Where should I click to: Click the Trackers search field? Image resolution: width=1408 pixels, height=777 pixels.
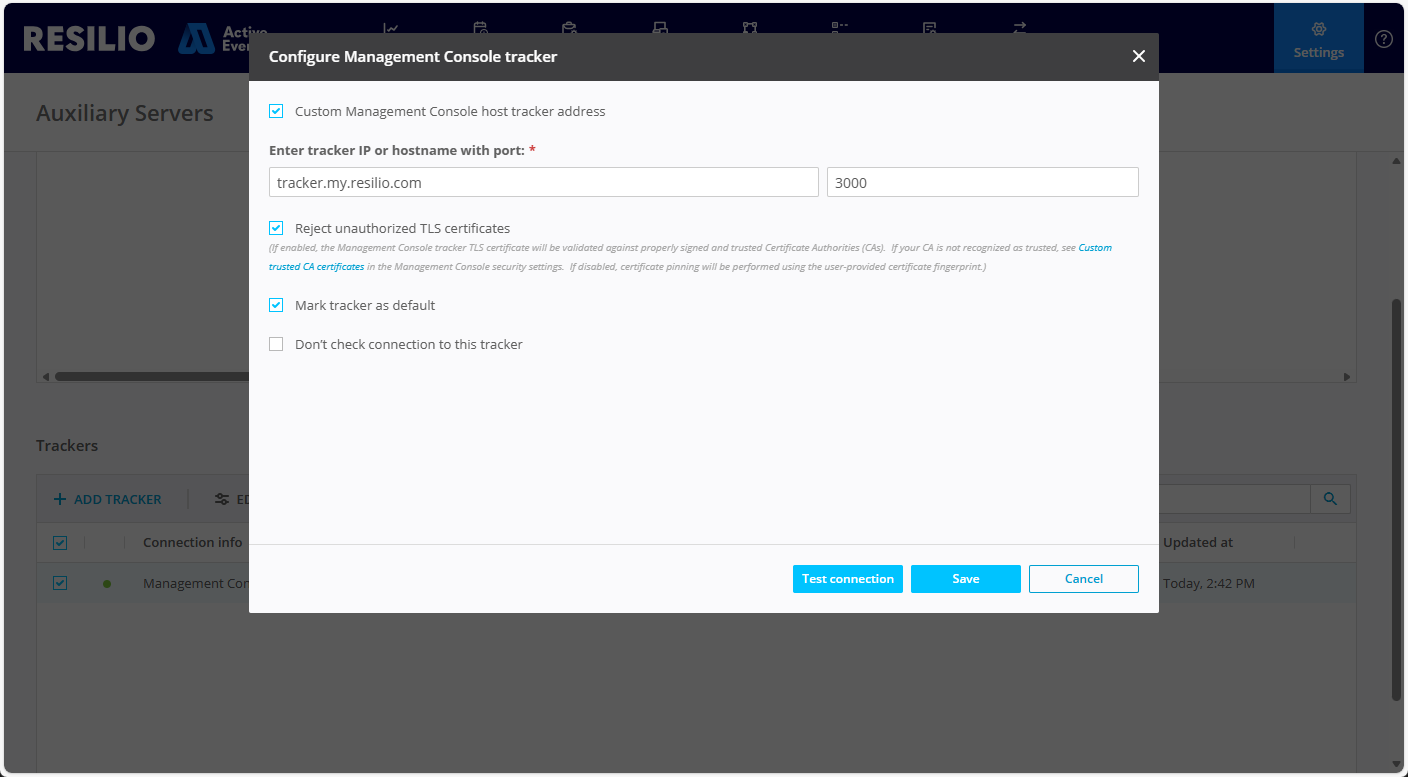coord(1234,499)
